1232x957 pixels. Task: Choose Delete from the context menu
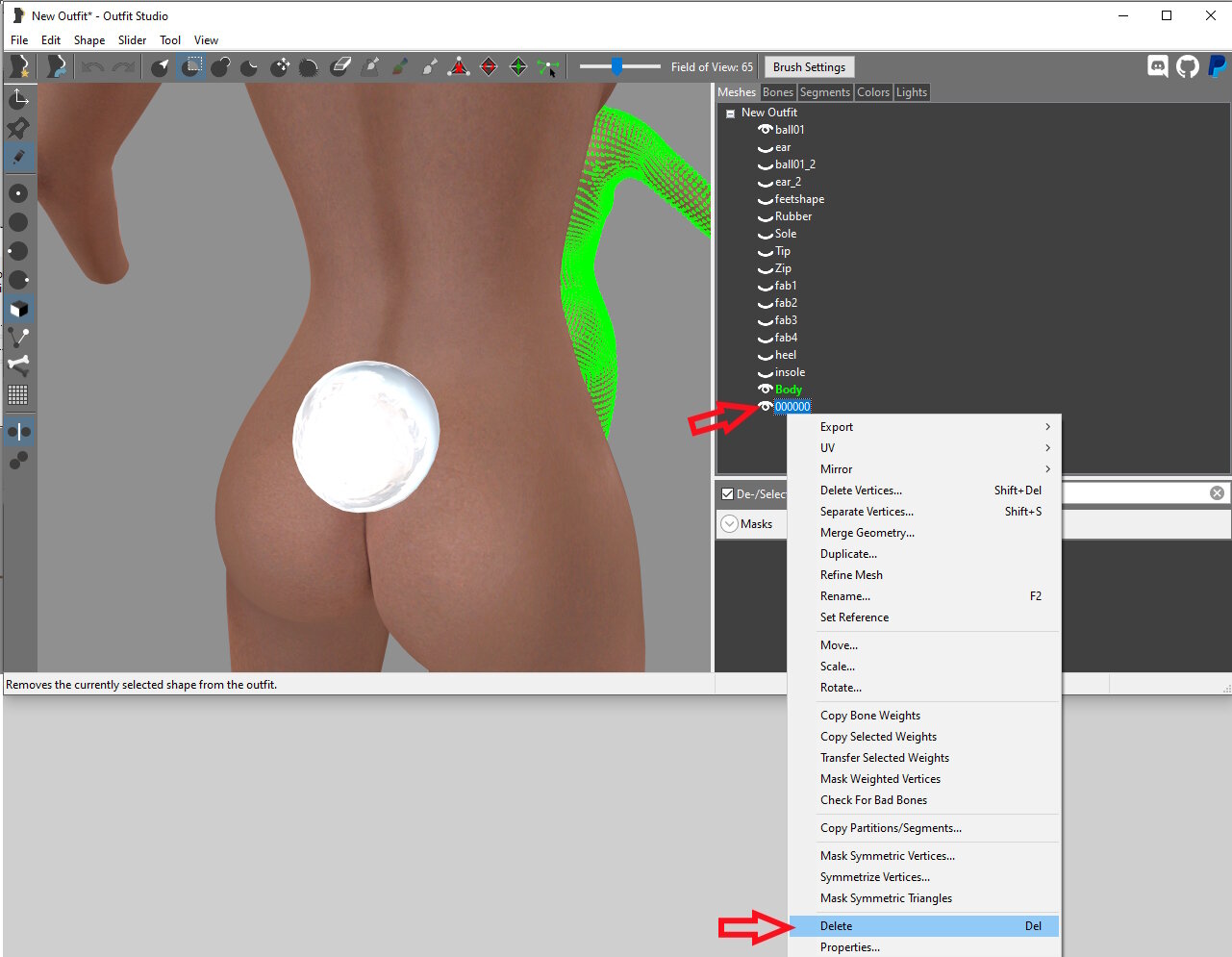click(x=923, y=925)
